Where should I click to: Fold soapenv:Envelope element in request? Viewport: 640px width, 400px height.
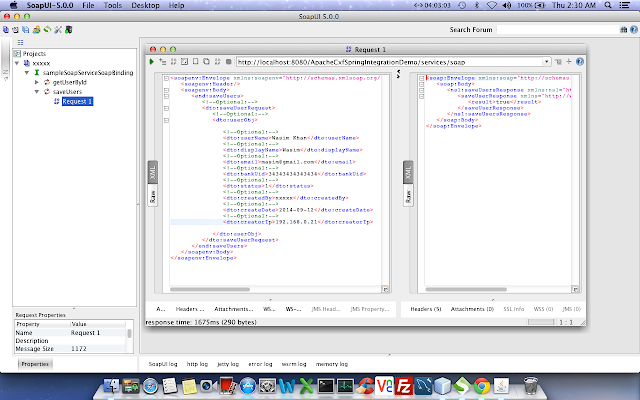pyautogui.click(x=166, y=78)
